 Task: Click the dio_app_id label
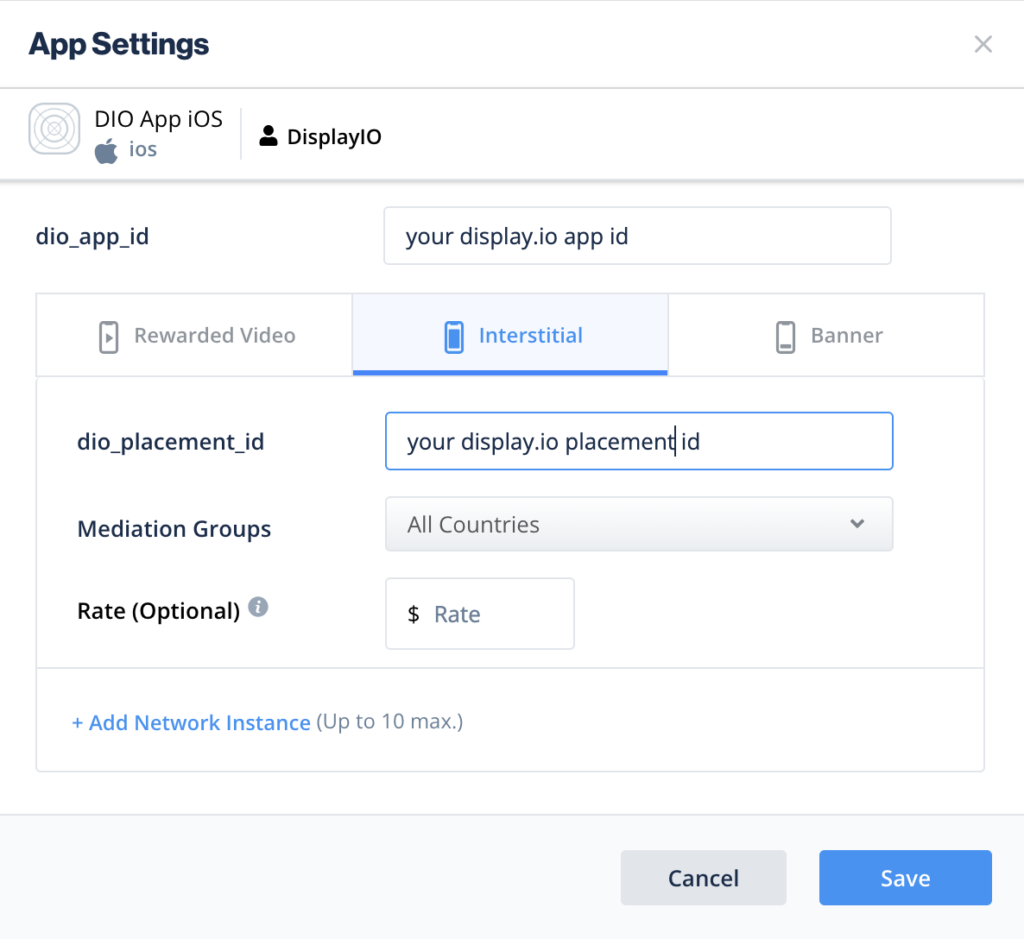point(92,236)
